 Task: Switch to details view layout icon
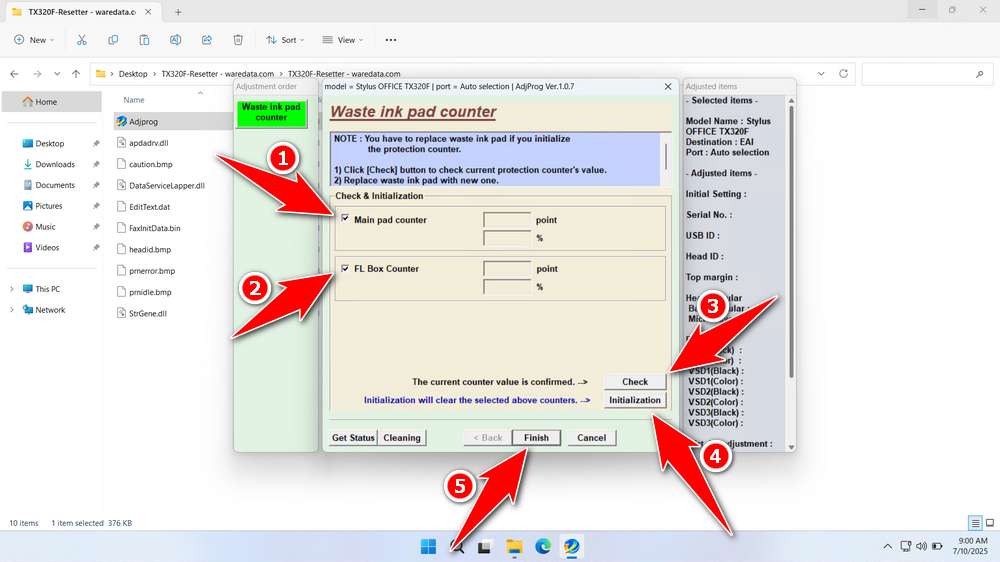tap(975, 523)
